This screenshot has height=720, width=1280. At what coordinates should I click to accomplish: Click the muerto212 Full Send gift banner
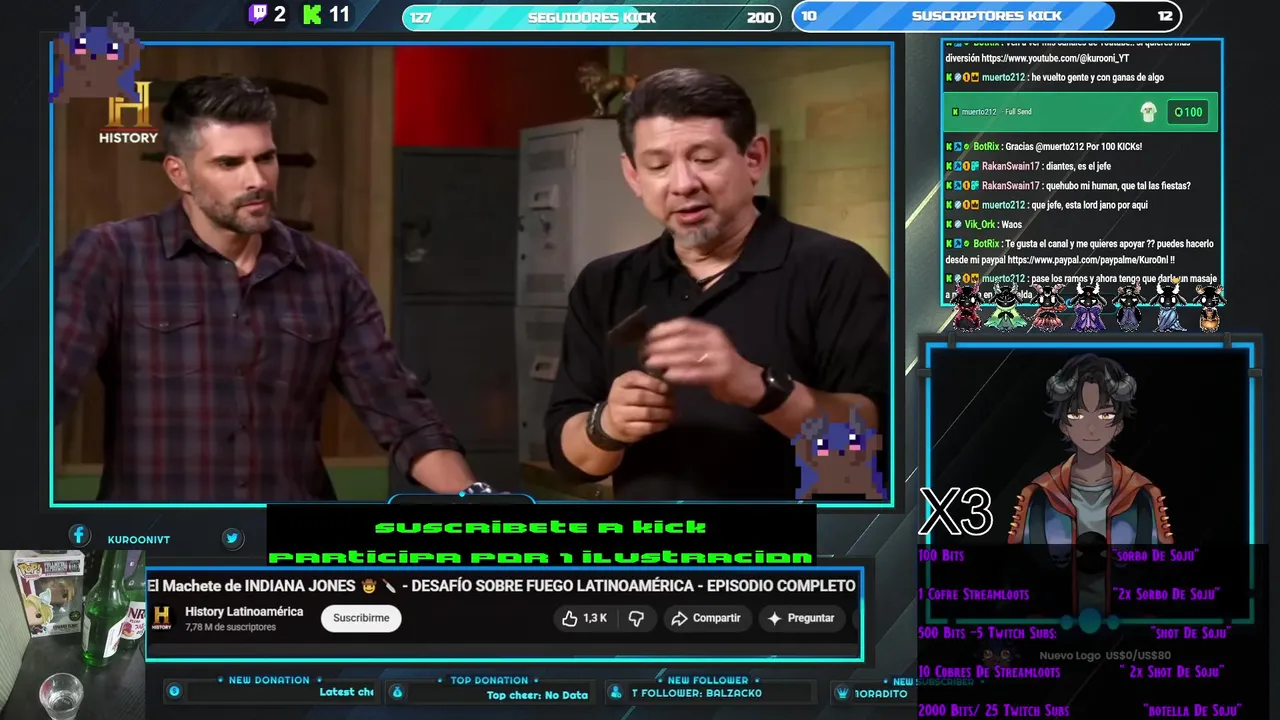[x=1081, y=112]
